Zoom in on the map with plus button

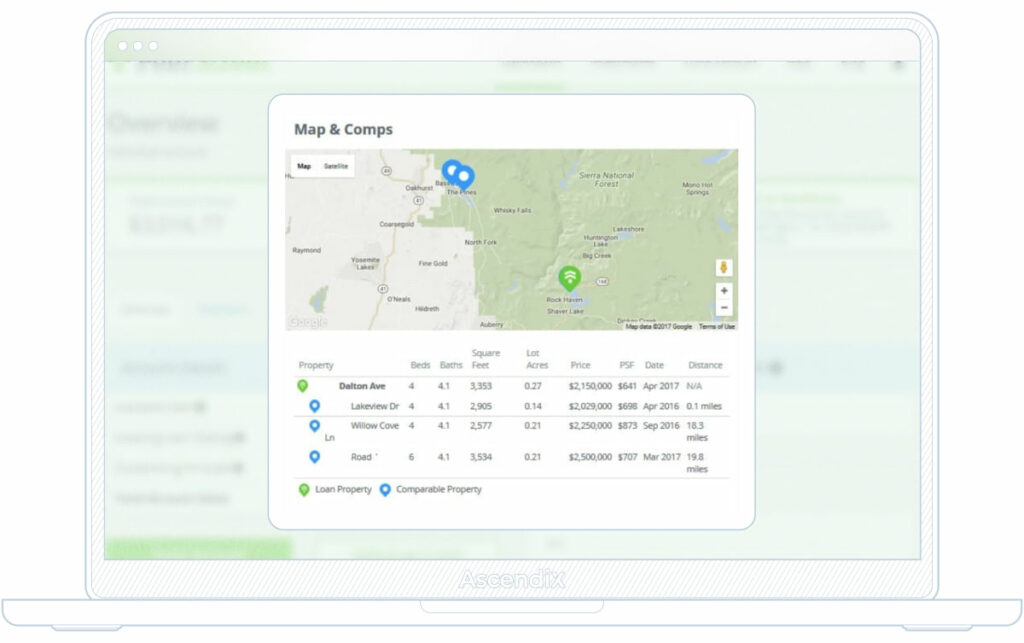click(x=724, y=290)
